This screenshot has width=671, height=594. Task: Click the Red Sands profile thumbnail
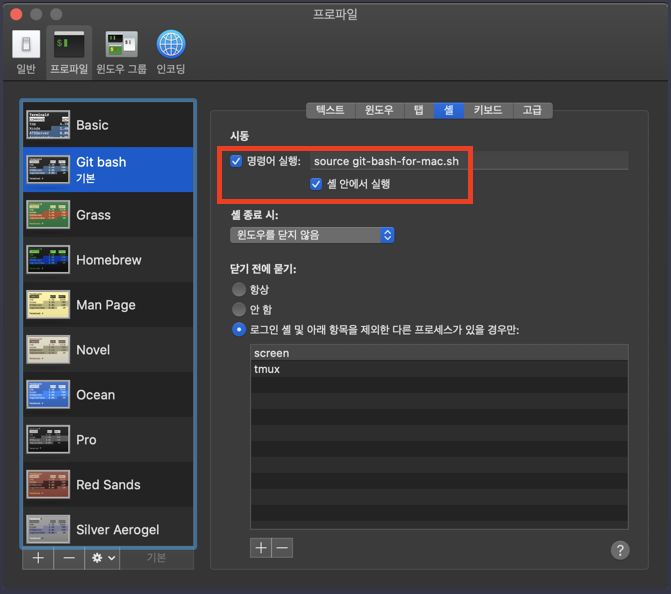pos(48,484)
